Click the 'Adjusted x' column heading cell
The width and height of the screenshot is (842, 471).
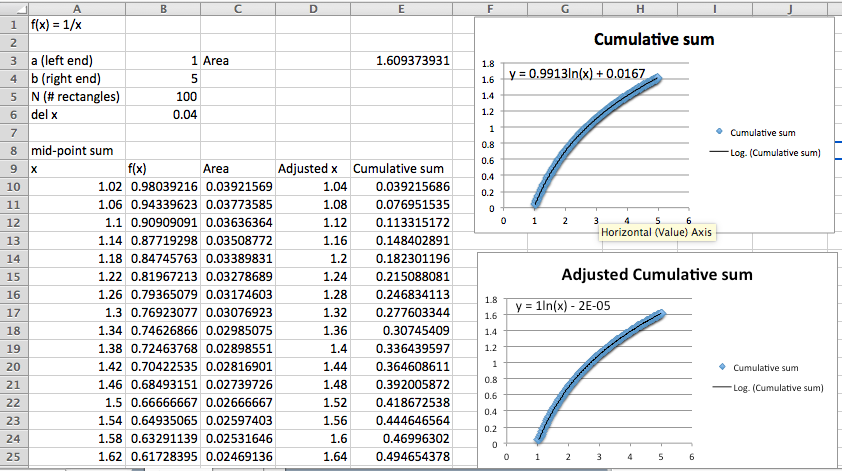312,169
